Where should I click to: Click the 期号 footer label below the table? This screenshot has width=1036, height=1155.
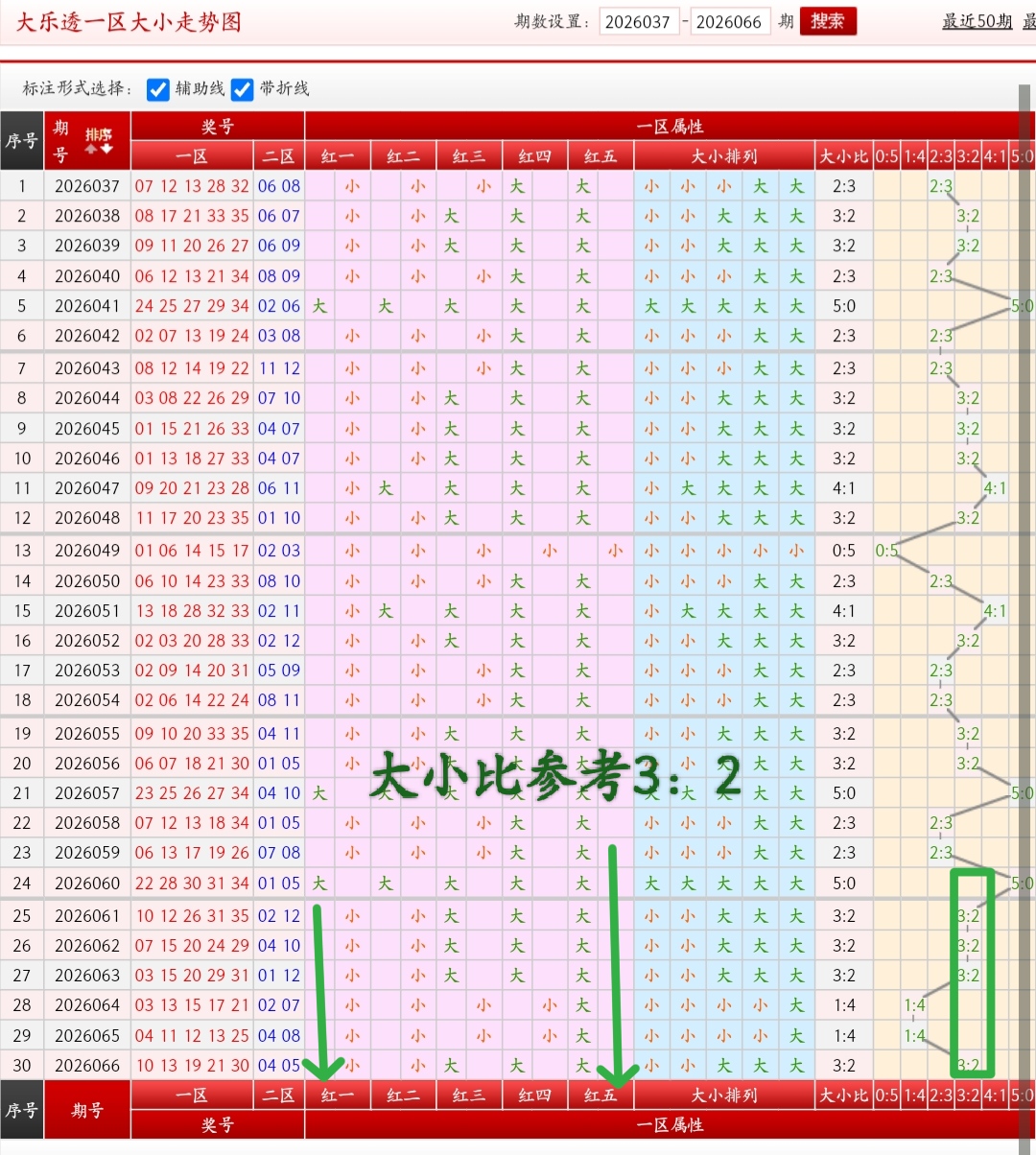[87, 1110]
